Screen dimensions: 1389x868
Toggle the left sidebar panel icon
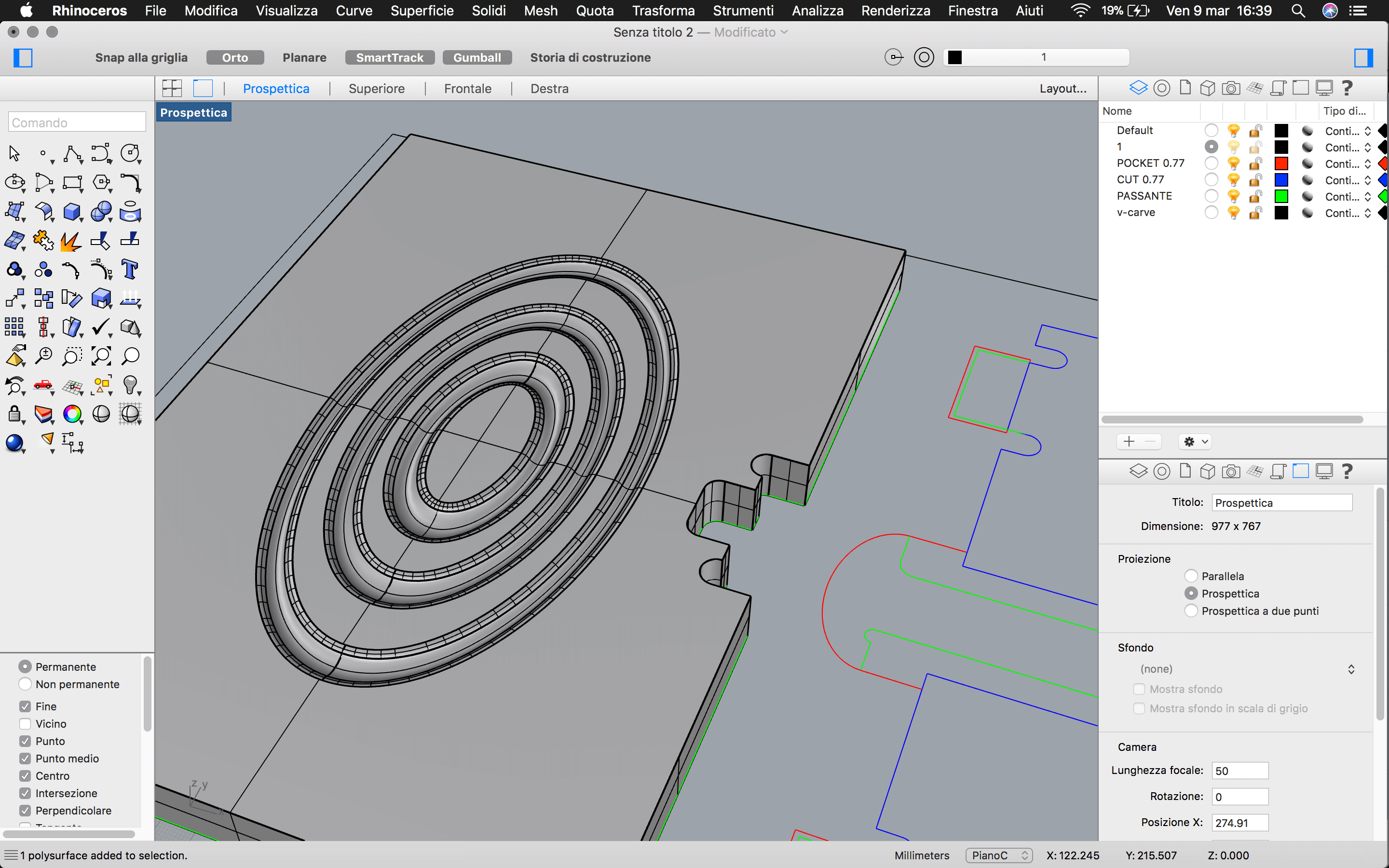coord(23,57)
